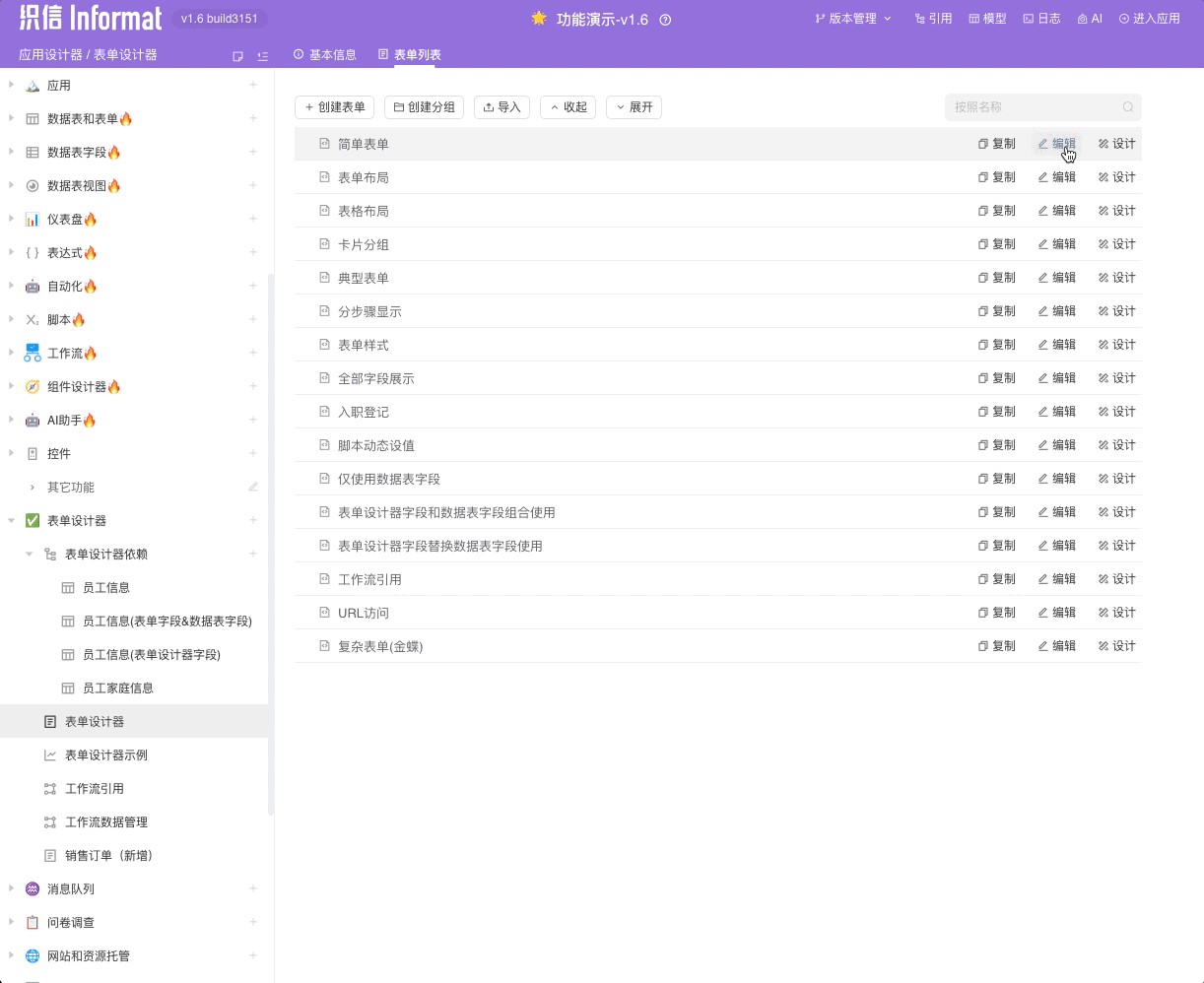Image resolution: width=1204 pixels, height=983 pixels.
Task: Click the search magnifier icon in the name field
Action: (1128, 107)
